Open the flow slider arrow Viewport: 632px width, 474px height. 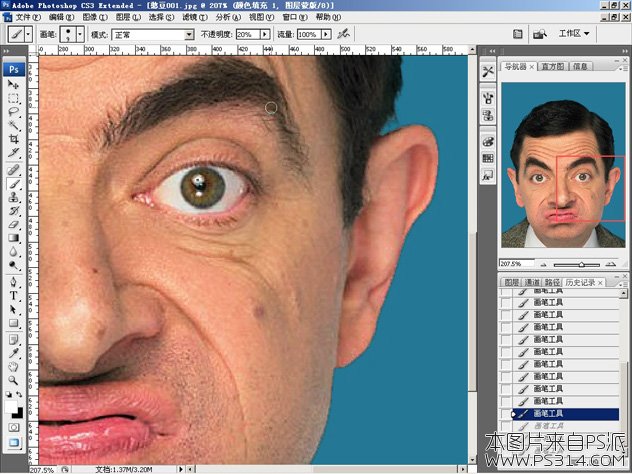click(326, 35)
